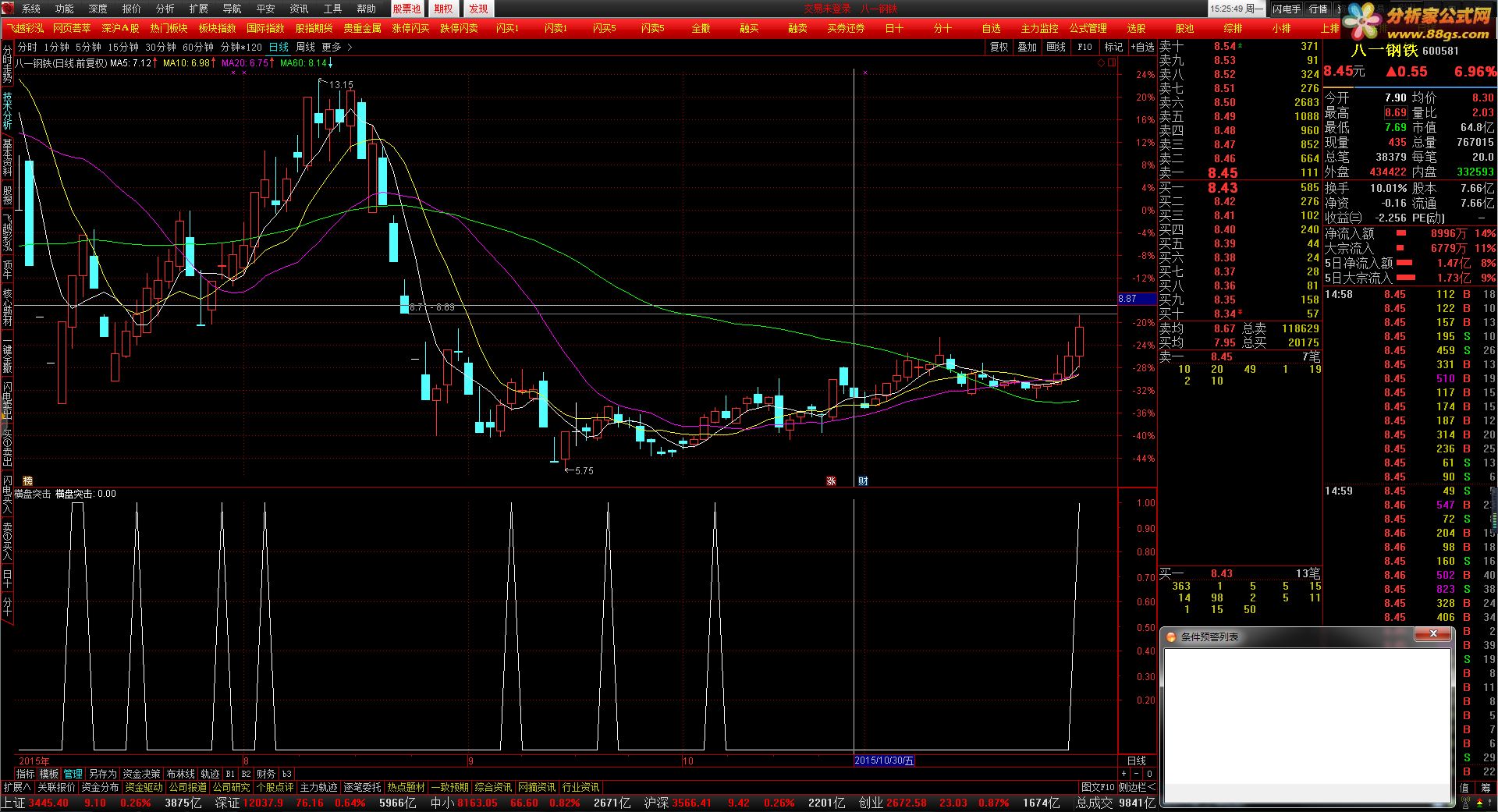Open F10 company info button
1498x812 pixels.
[1084, 47]
